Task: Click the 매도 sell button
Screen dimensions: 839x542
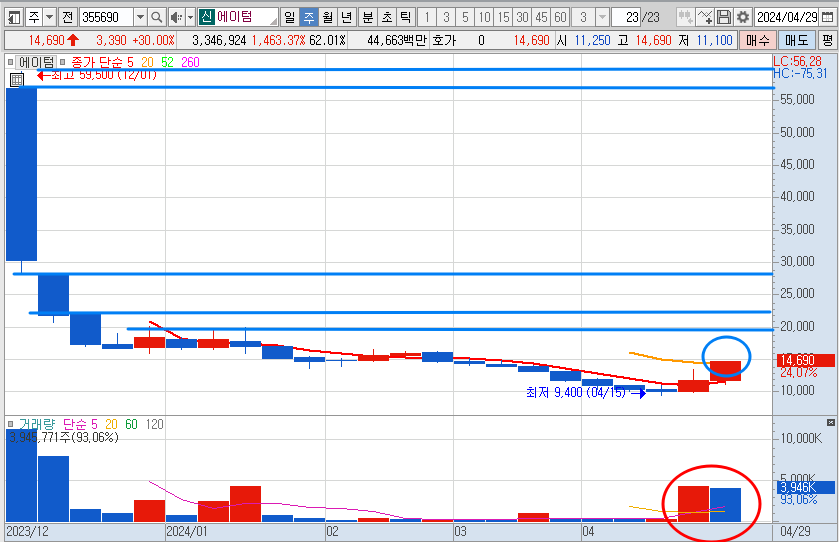Action: click(796, 40)
